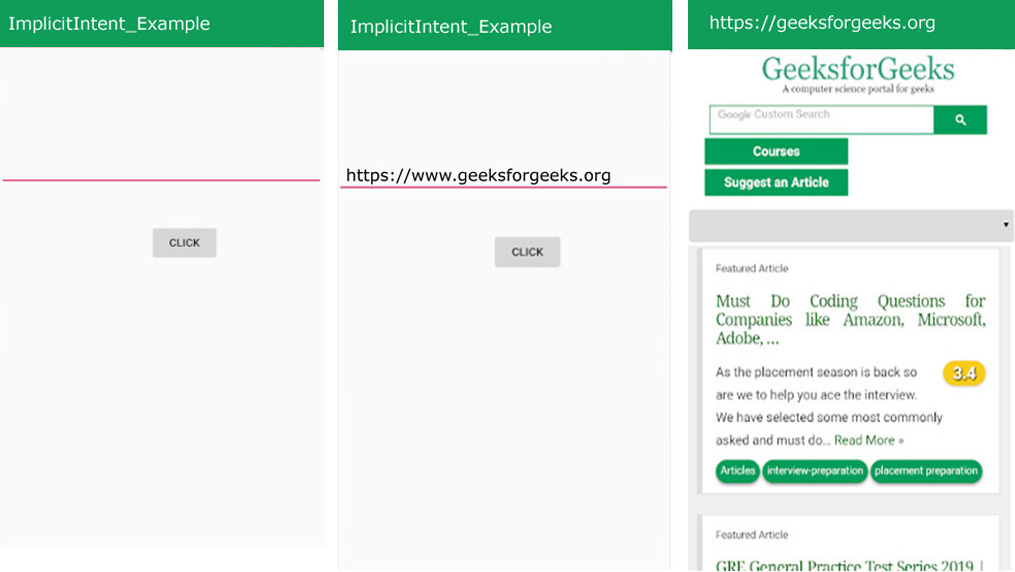
Task: Focus the empty URL text field
Action: [x=161, y=168]
